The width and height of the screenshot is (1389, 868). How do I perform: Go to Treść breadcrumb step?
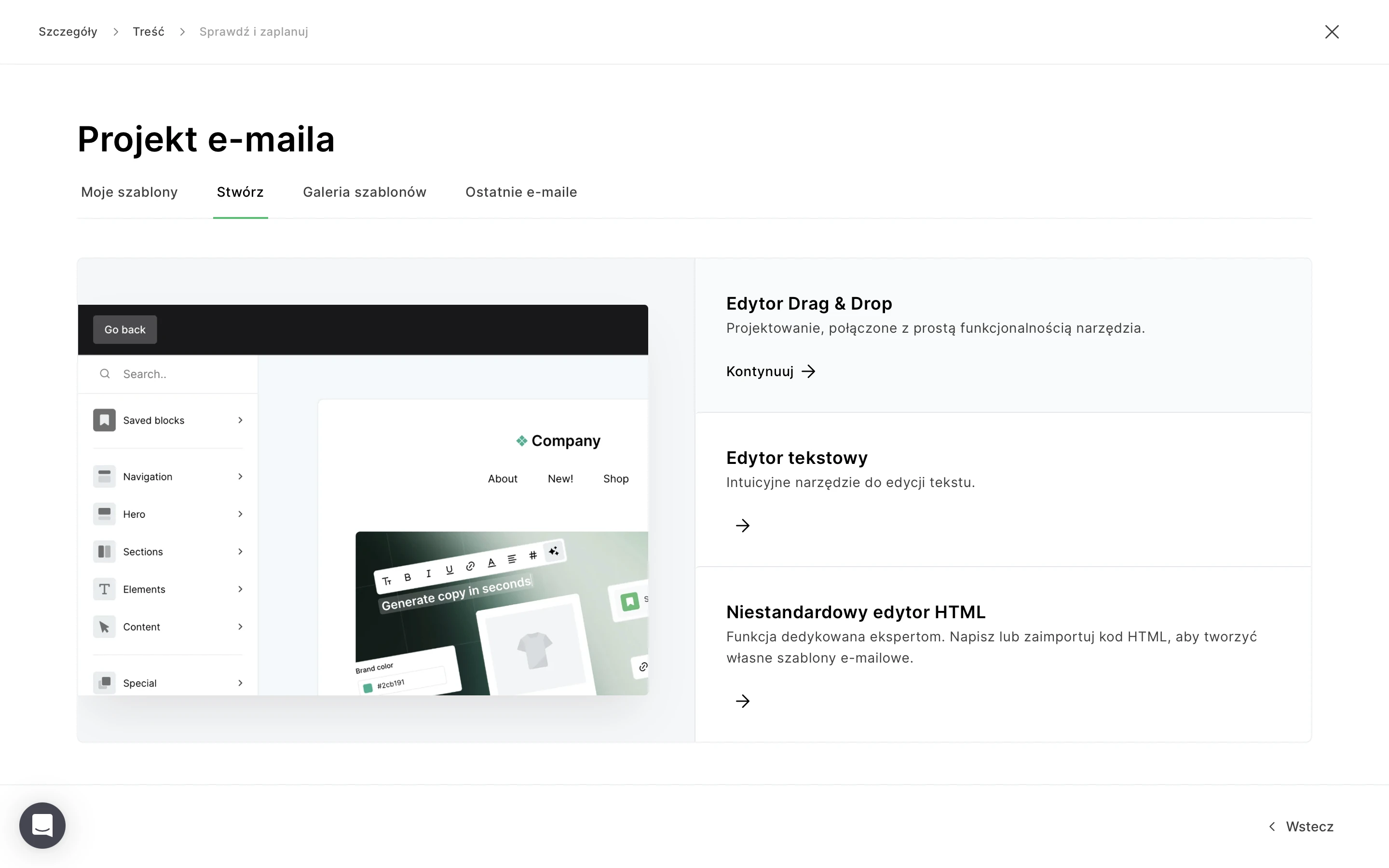click(149, 31)
